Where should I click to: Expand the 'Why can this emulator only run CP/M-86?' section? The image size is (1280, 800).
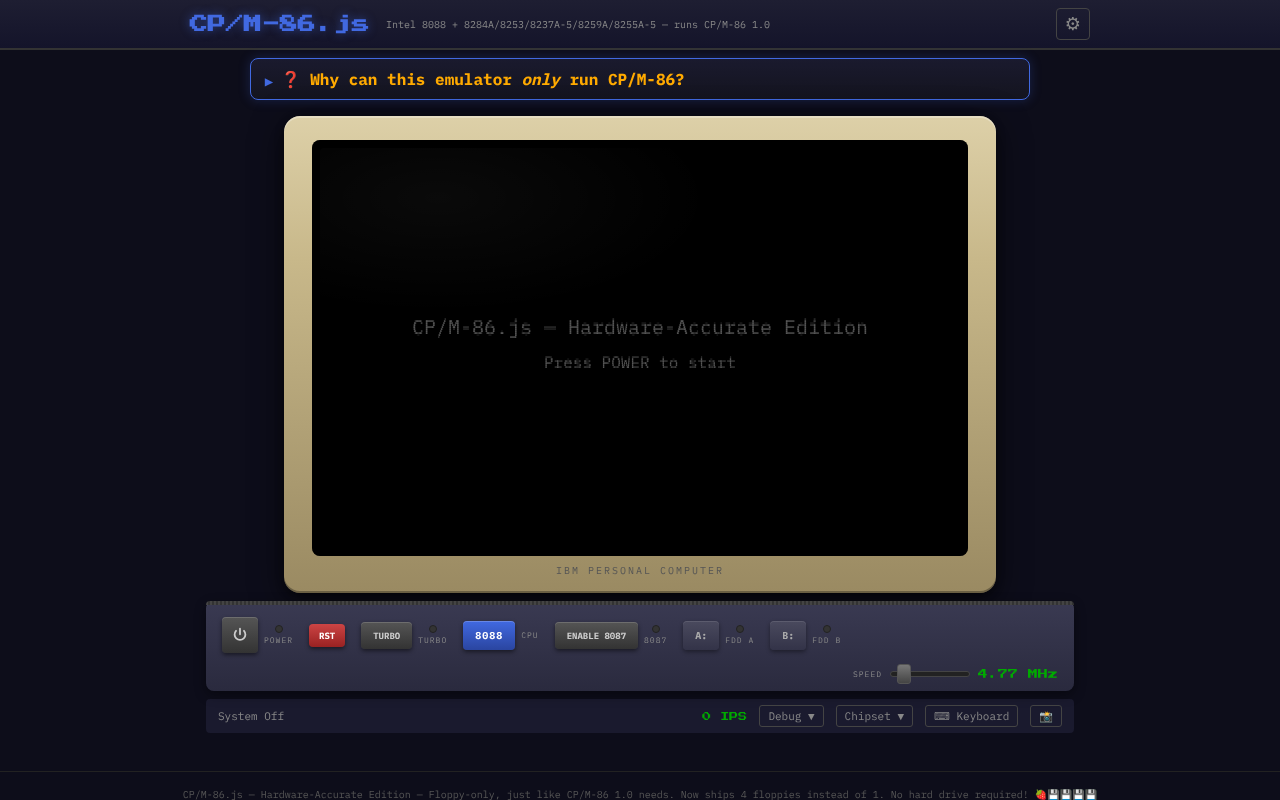point(640,79)
